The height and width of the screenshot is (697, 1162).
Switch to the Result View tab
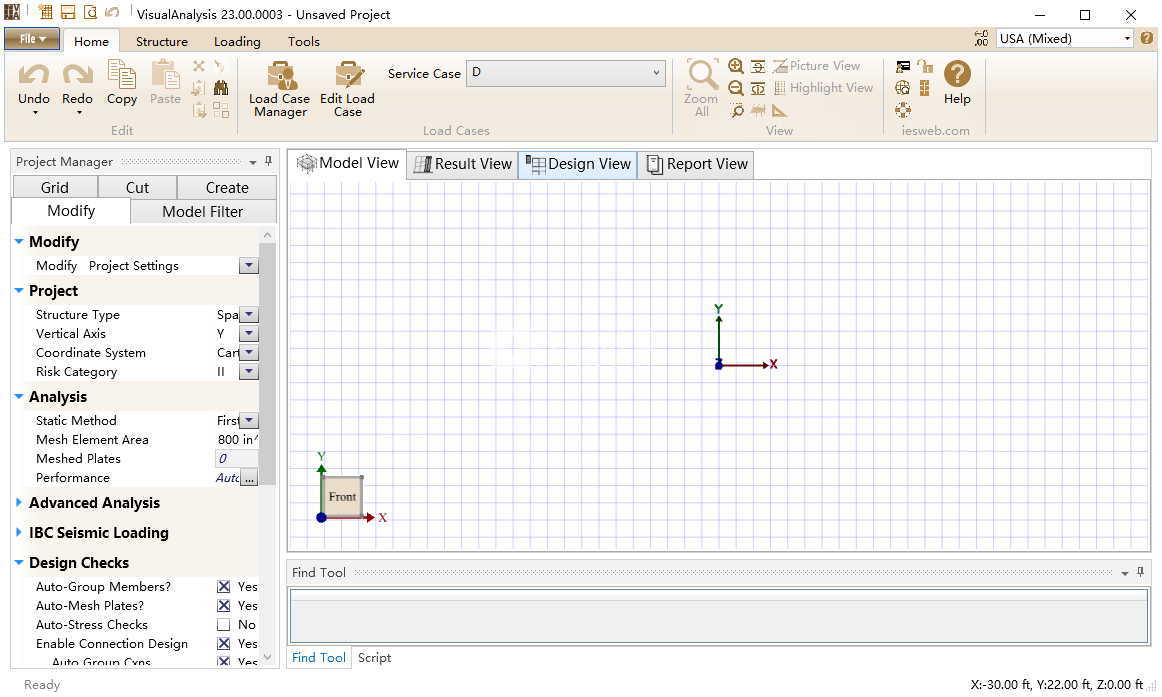(x=463, y=164)
